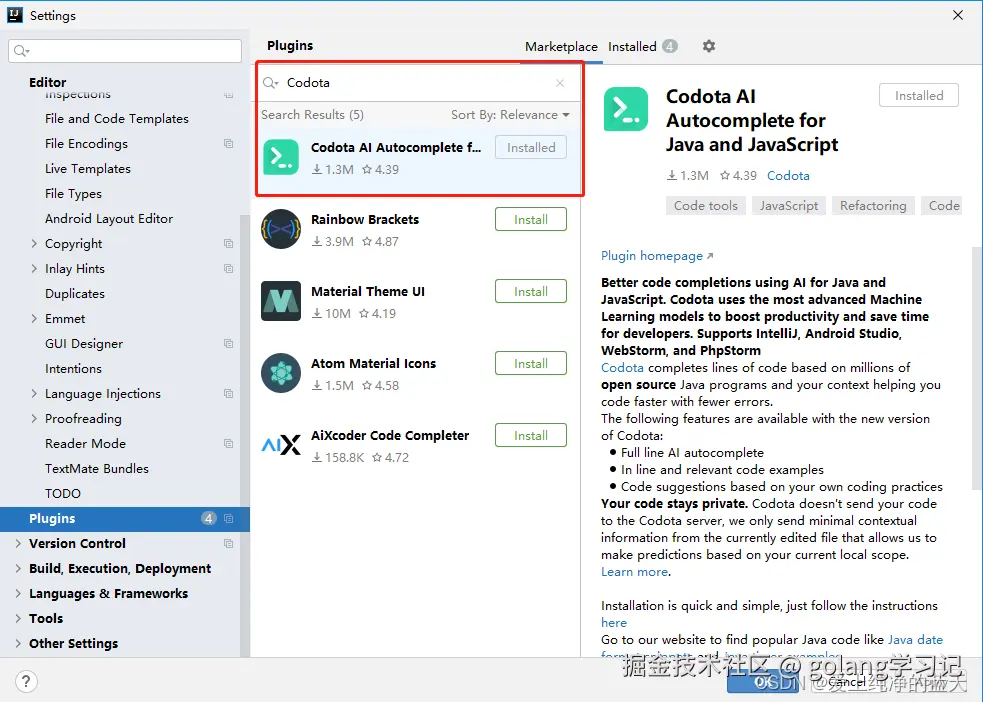This screenshot has width=983, height=702.
Task: Expand the Version Control section
Action: click(18, 543)
